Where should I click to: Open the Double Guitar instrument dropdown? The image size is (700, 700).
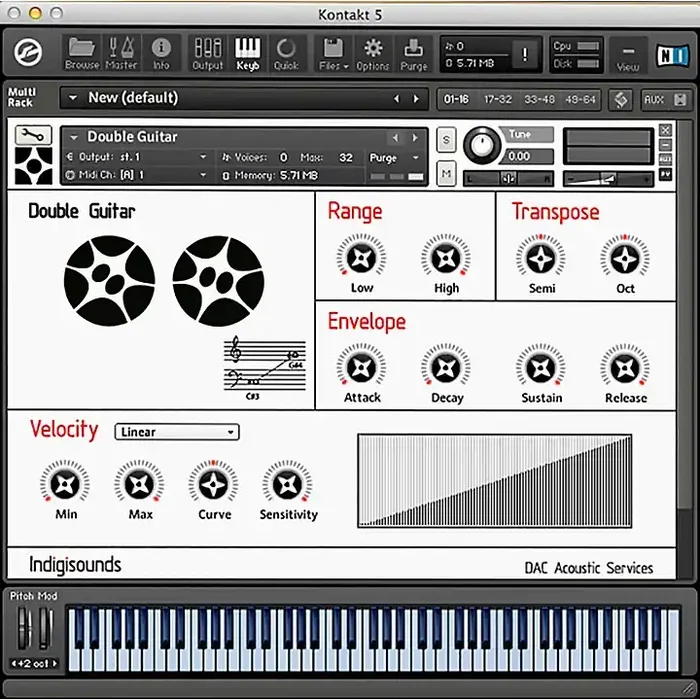[x=74, y=137]
